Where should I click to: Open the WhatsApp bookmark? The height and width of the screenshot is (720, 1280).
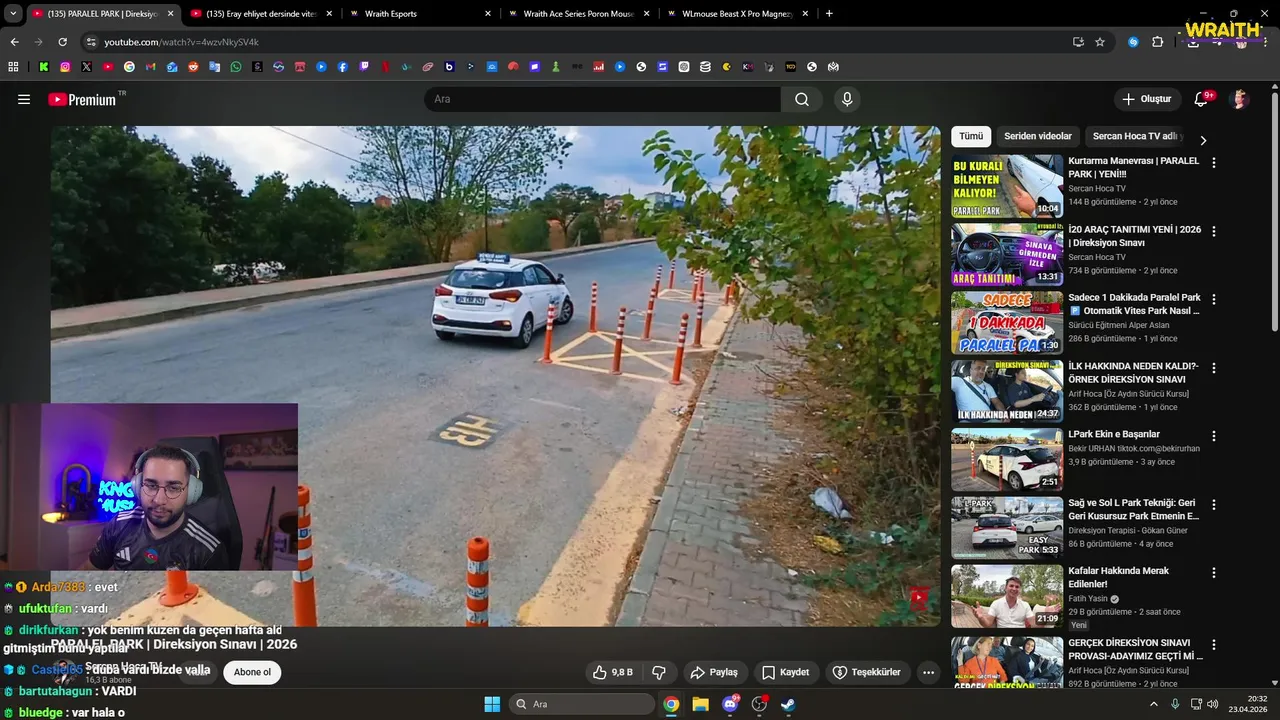[236, 67]
